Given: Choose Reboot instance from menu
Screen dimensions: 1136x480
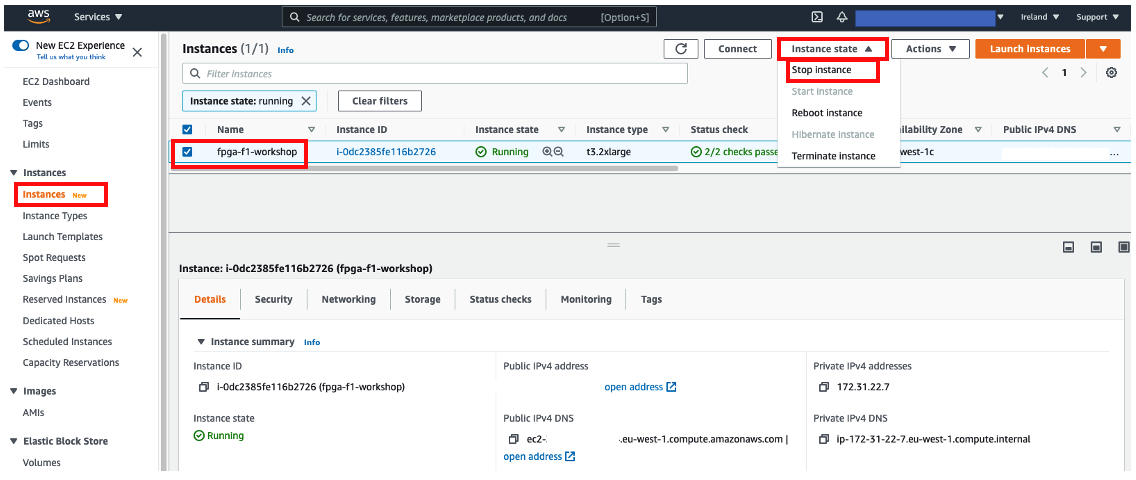Looking at the screenshot, I should point(827,113).
